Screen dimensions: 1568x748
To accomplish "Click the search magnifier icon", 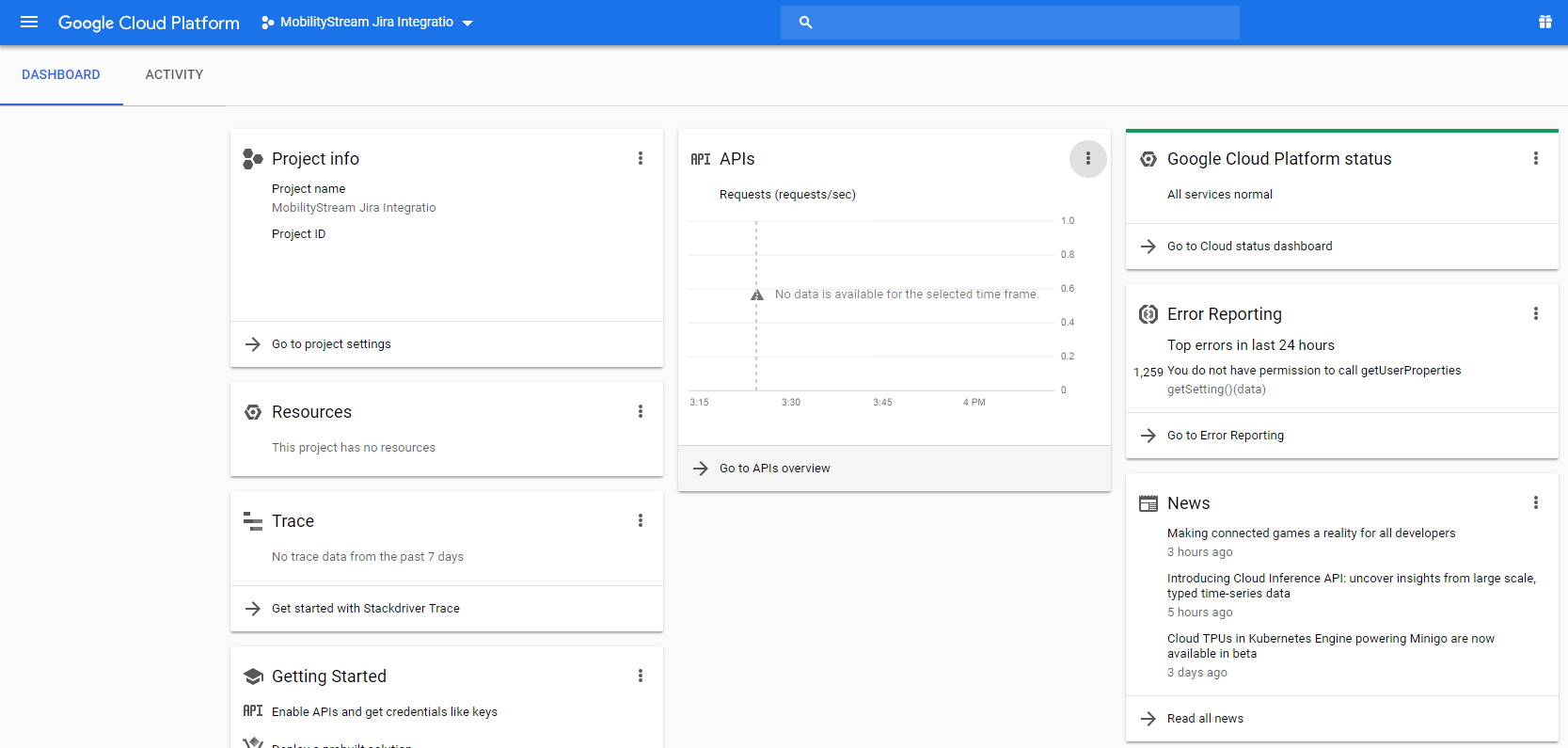I will tap(805, 22).
